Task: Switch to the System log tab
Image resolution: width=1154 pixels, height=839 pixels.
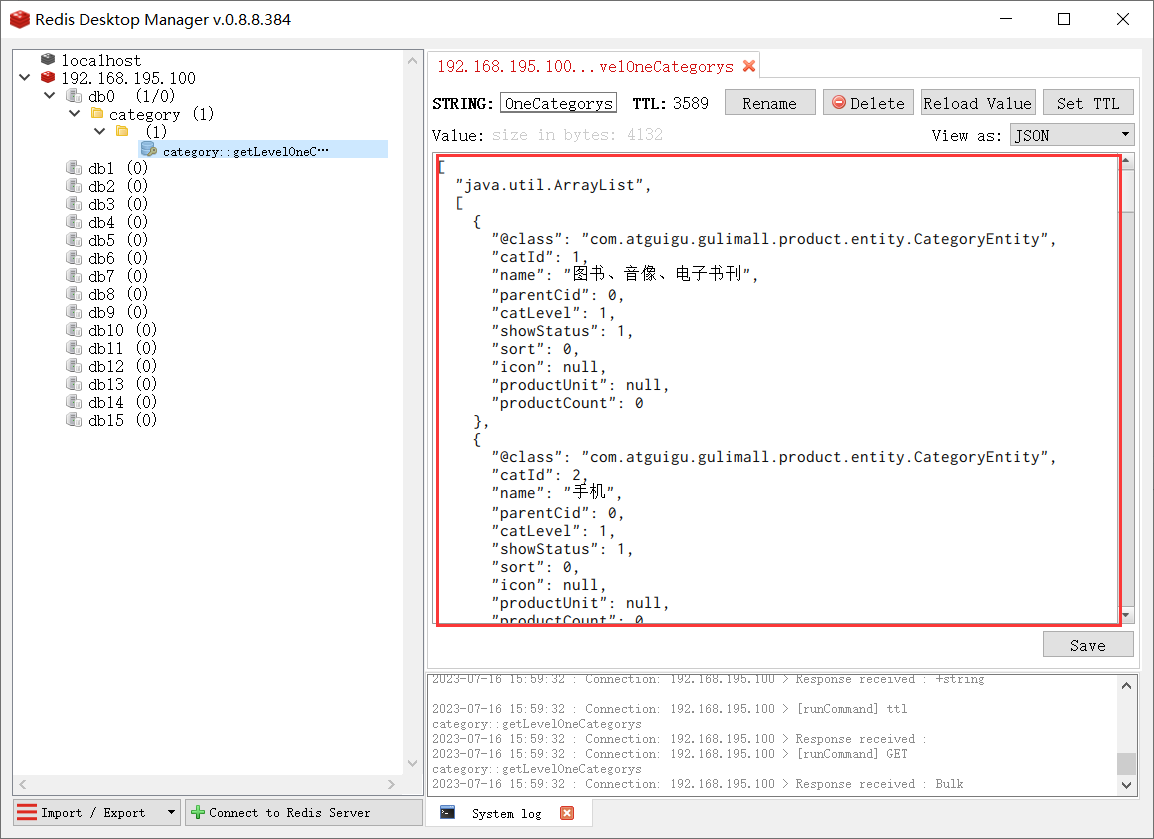Action: click(506, 813)
